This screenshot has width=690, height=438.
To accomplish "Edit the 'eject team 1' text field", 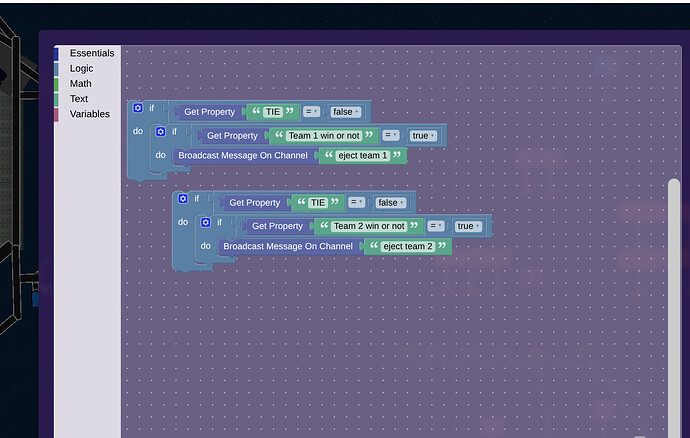I will click(x=363, y=156).
